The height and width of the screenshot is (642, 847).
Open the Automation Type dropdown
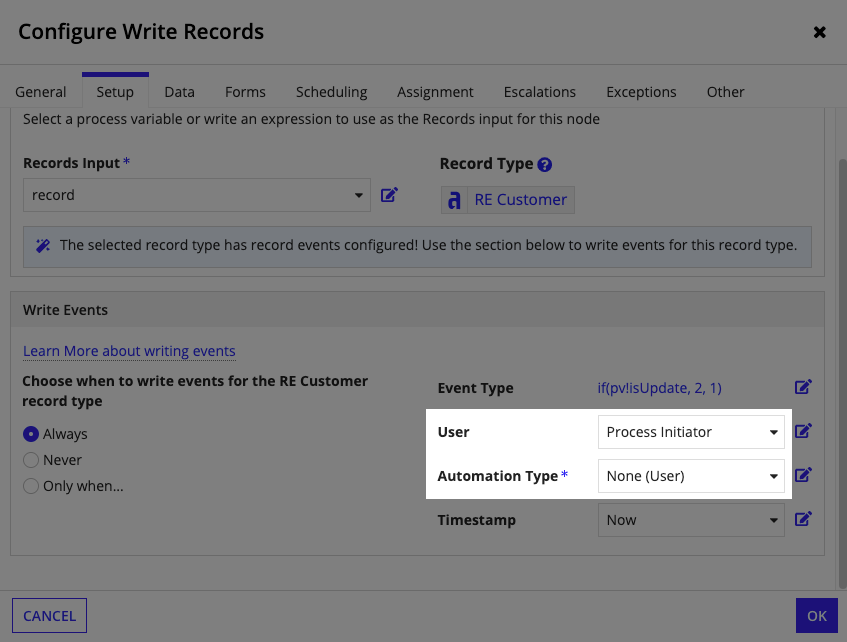[691, 476]
